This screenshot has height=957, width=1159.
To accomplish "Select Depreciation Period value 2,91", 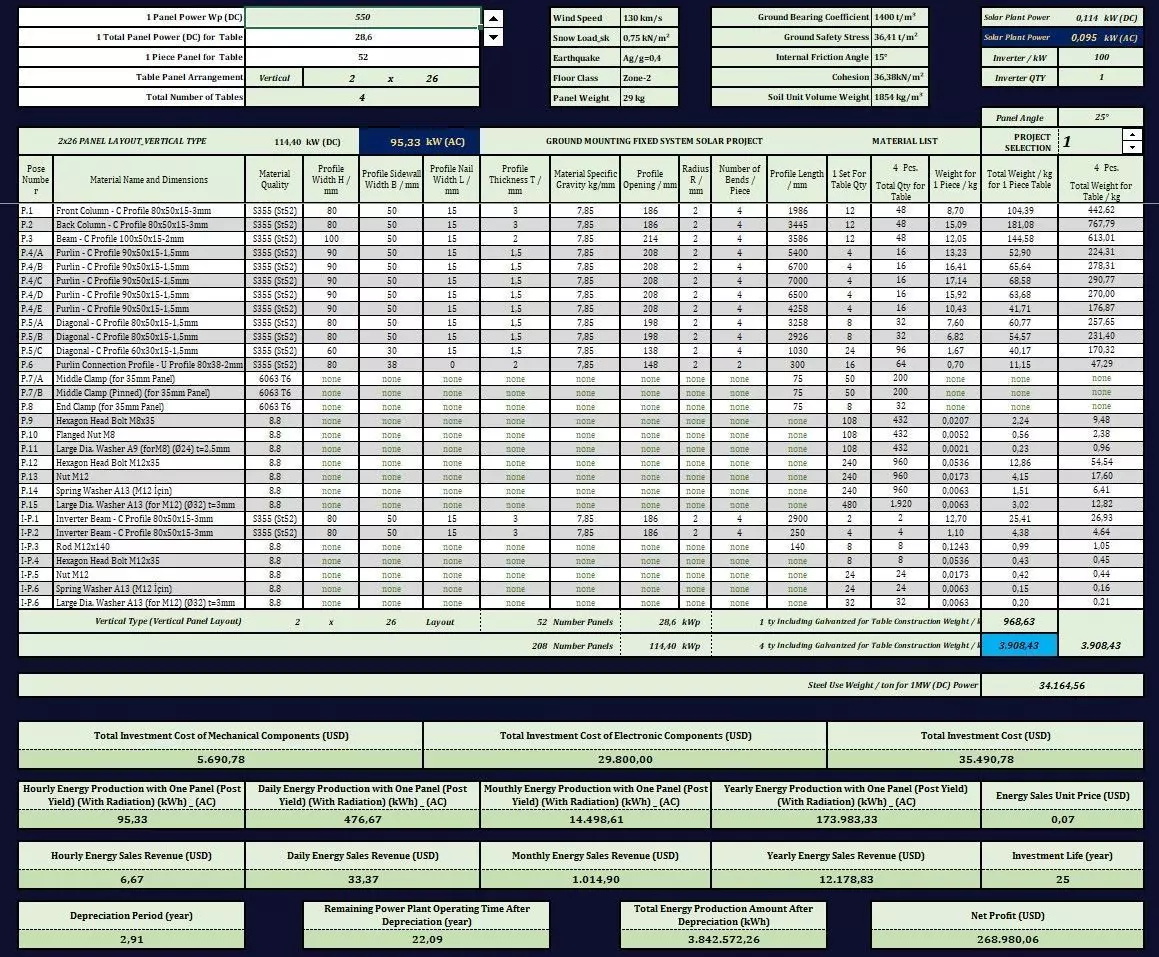I will 132,939.
